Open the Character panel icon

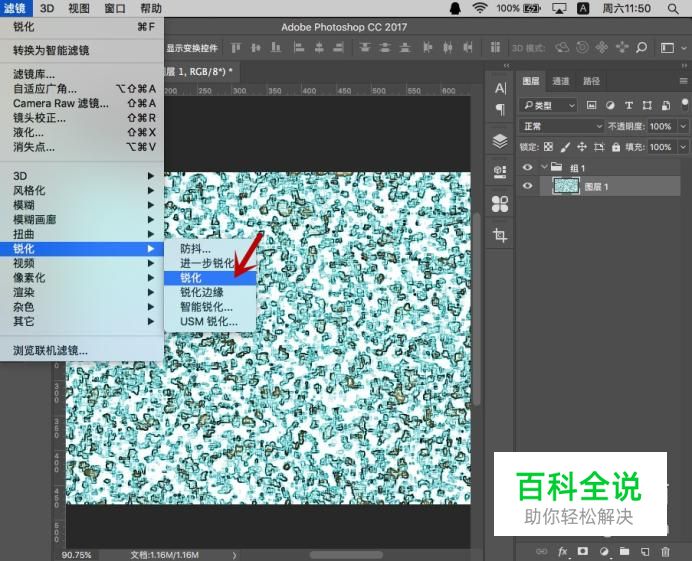[500, 88]
